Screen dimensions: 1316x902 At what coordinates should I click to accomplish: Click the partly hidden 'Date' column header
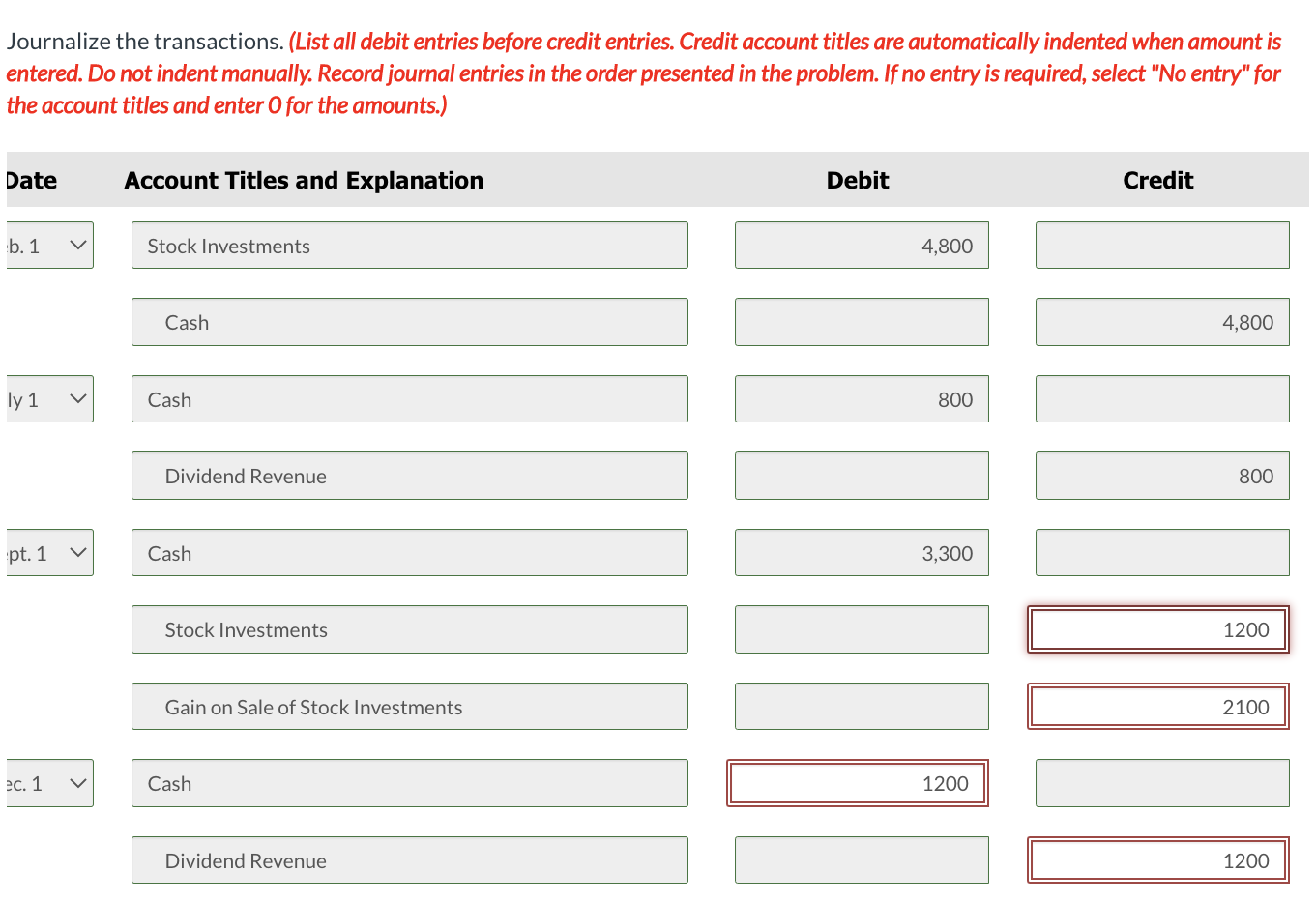pyautogui.click(x=31, y=181)
